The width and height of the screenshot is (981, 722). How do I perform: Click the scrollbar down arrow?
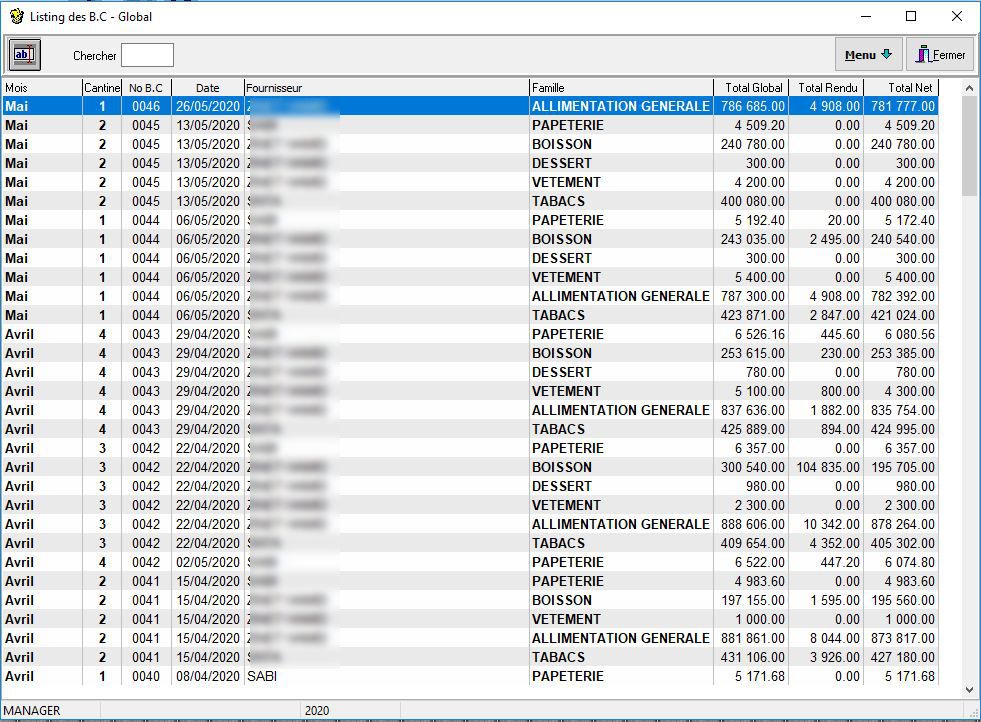click(x=969, y=690)
